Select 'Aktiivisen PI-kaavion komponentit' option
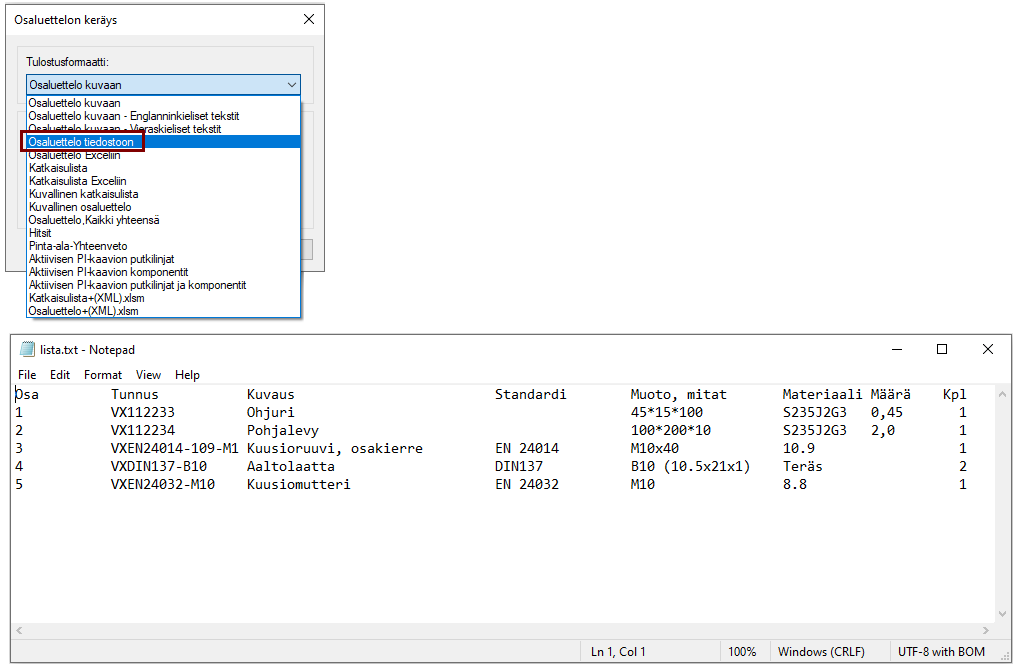The image size is (1015, 665). pyautogui.click(x=109, y=272)
